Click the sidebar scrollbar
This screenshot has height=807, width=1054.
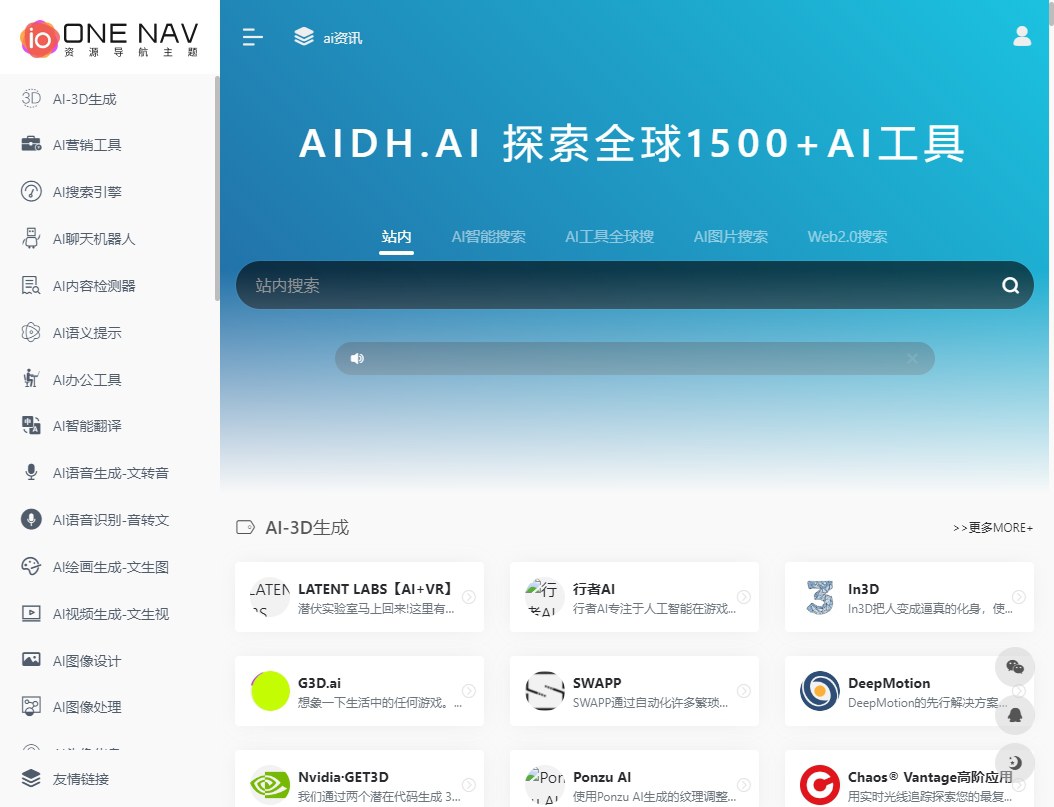(x=216, y=188)
